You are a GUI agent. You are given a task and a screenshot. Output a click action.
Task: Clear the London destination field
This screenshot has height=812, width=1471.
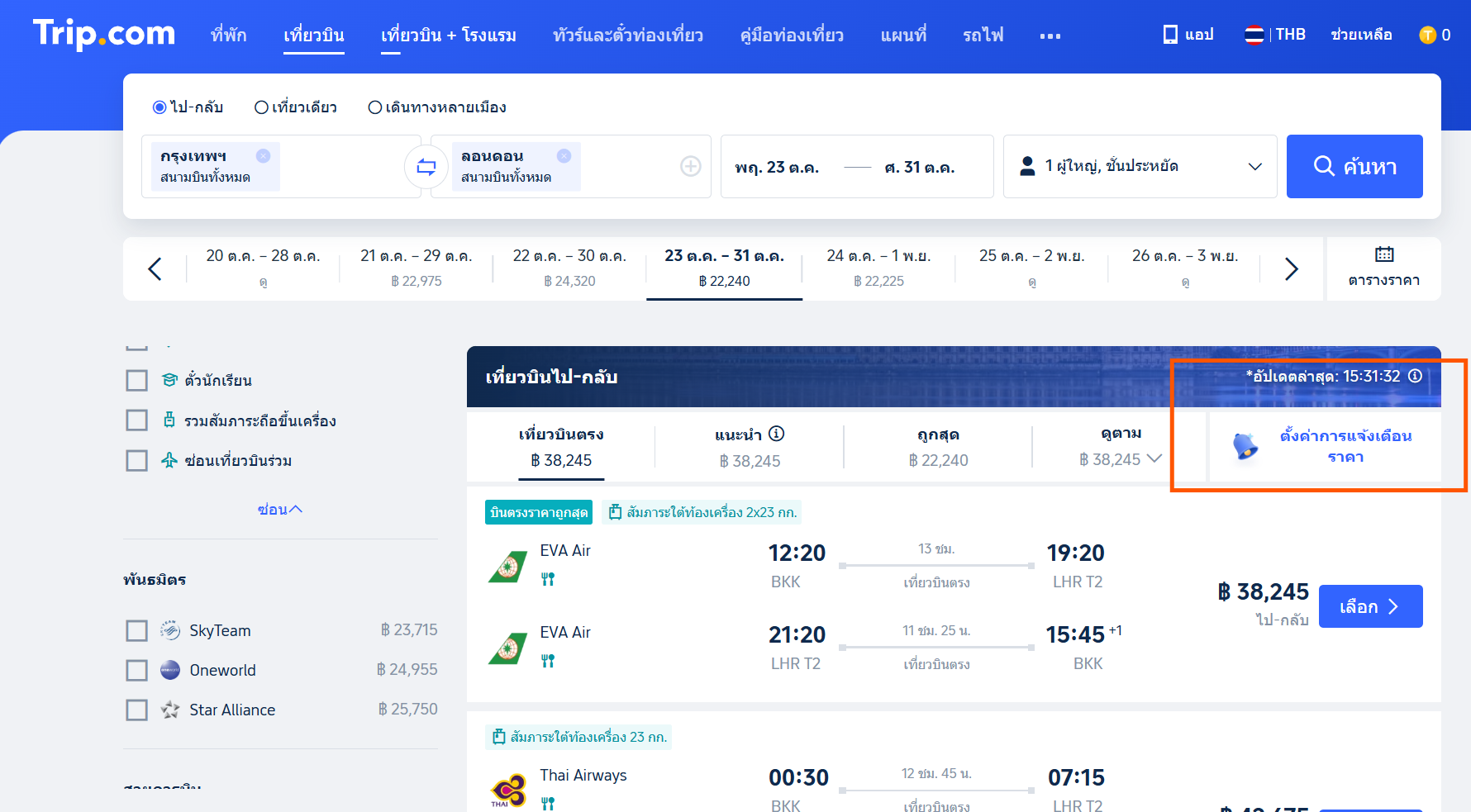[564, 155]
